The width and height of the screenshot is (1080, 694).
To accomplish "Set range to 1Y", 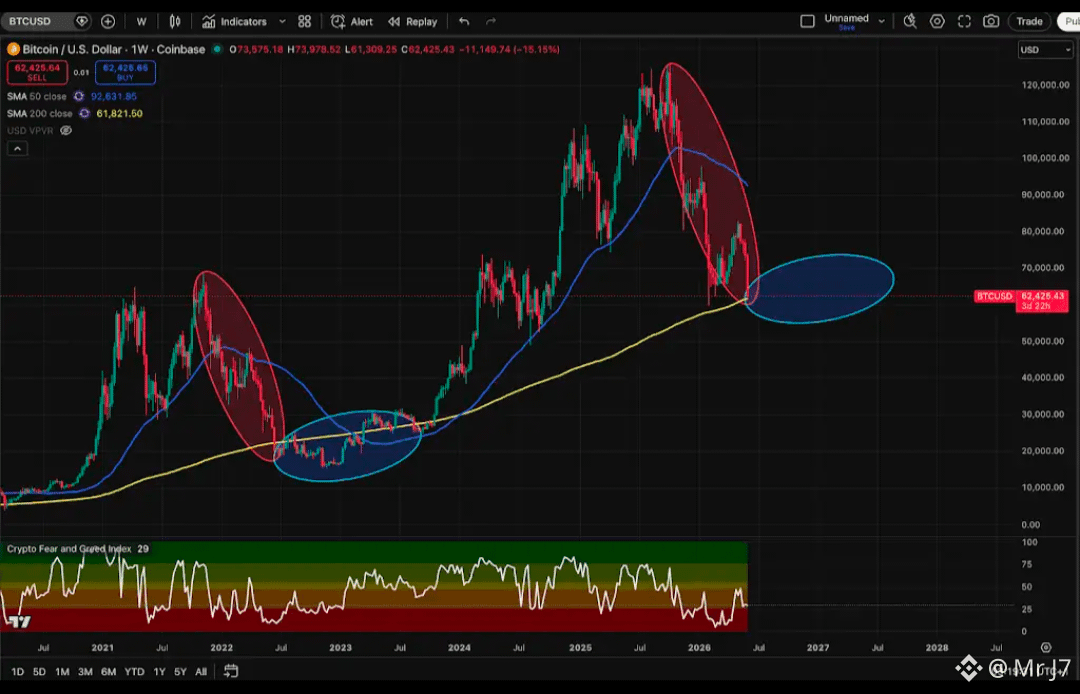I will (159, 671).
